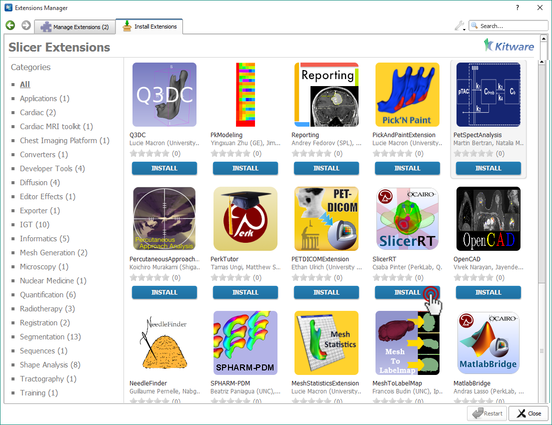The width and height of the screenshot is (552, 425).
Task: Filter by Segmentation category
Action: [50, 337]
